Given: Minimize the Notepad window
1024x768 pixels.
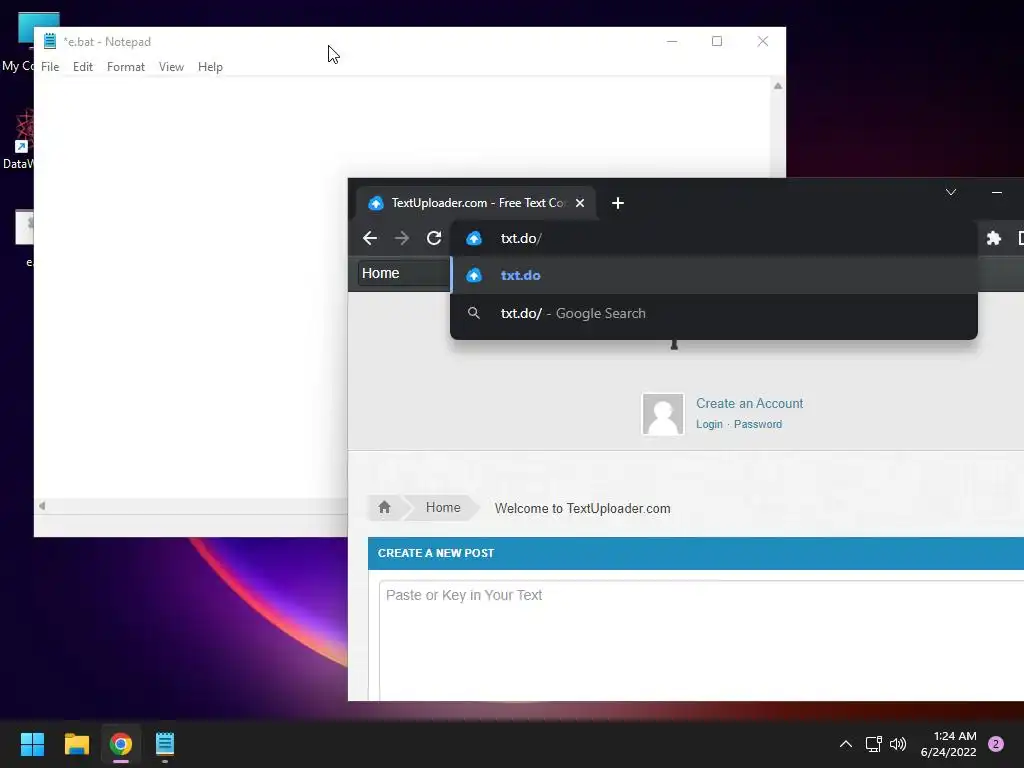Looking at the screenshot, I should 672,41.
